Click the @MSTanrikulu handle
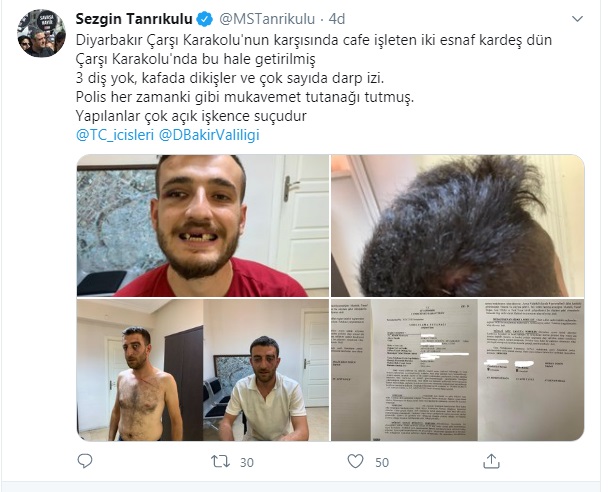 click(x=267, y=19)
